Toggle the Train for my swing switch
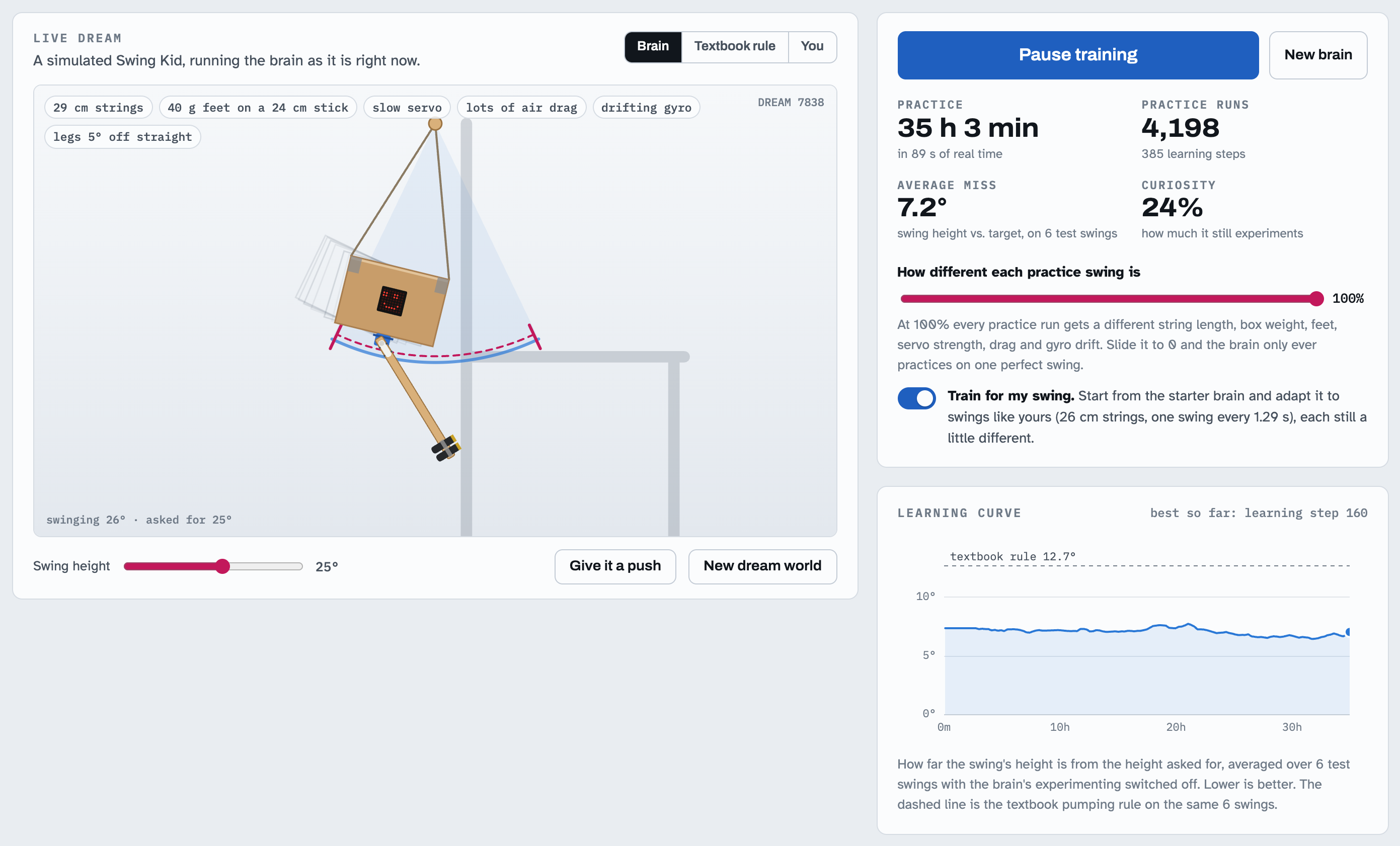Screen dimensions: 1400x846 (916, 398)
